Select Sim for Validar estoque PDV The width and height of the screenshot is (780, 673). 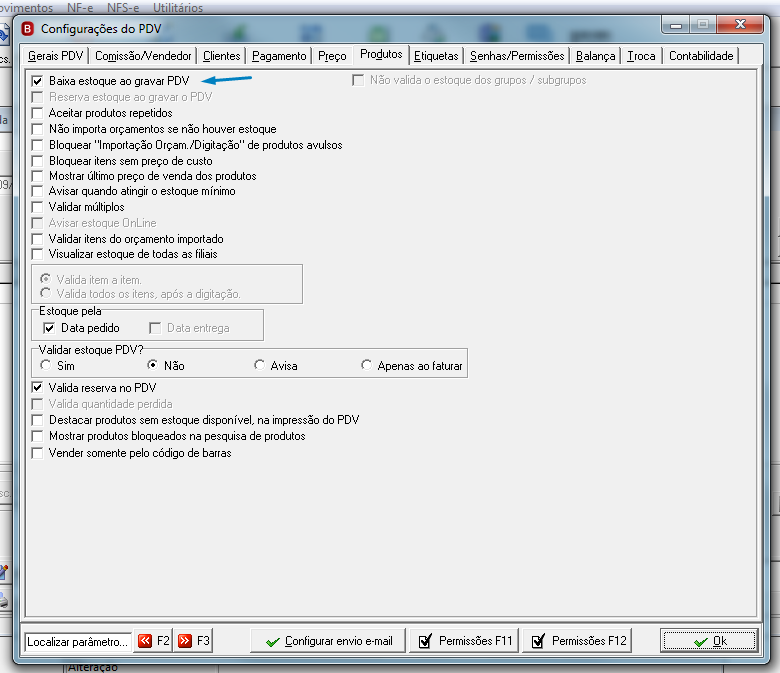click(x=46, y=365)
